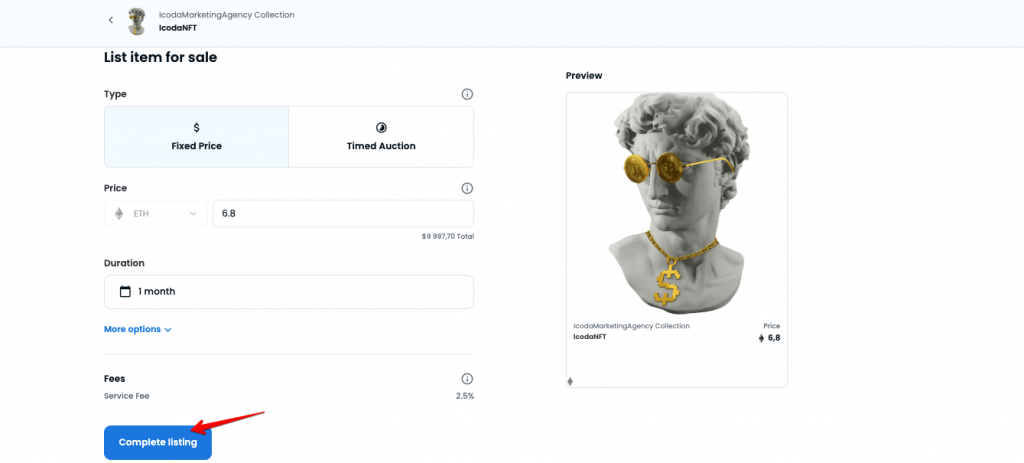The width and height of the screenshot is (1024, 463).
Task: Click the info icon next to Price
Action: click(467, 188)
